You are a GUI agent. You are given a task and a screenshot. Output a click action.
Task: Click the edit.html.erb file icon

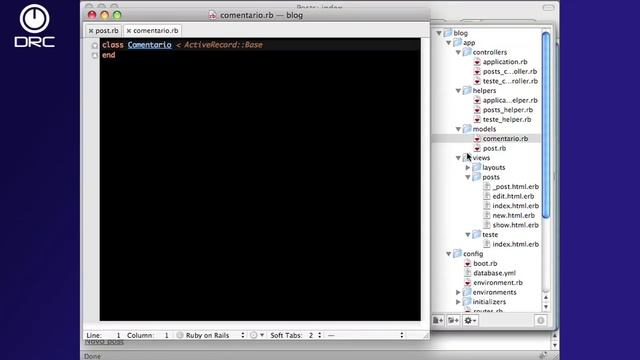[487, 196]
